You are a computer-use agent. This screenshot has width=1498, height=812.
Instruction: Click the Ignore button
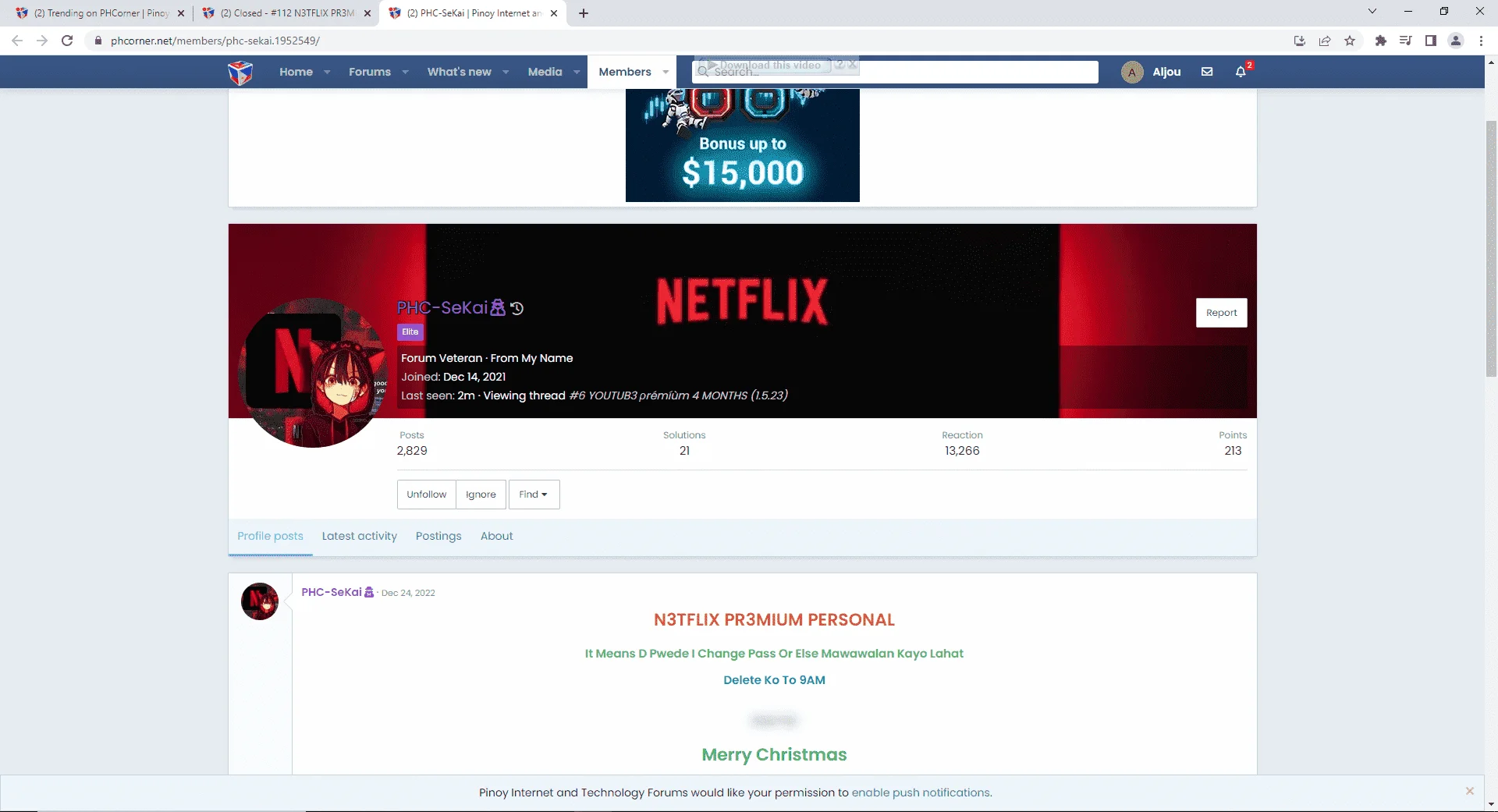[481, 495]
